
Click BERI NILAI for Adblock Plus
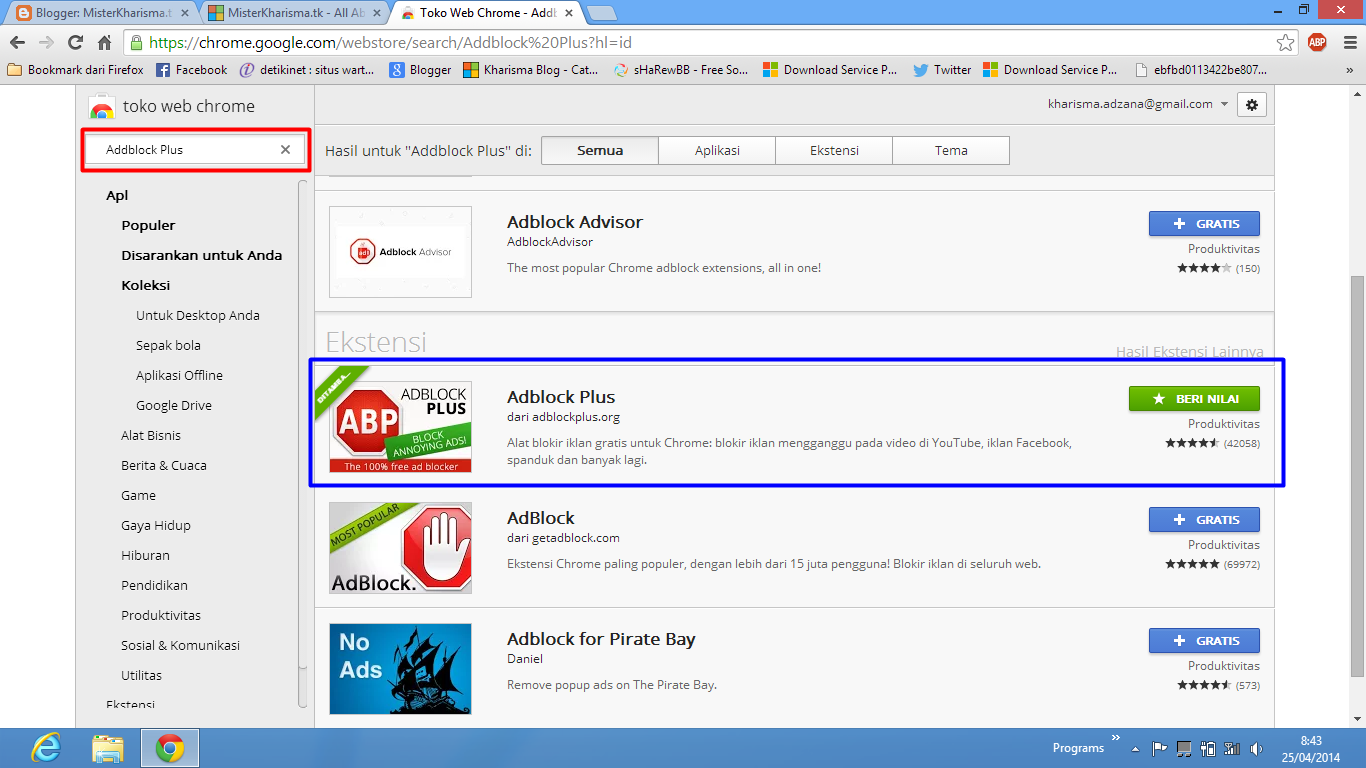pos(1194,399)
